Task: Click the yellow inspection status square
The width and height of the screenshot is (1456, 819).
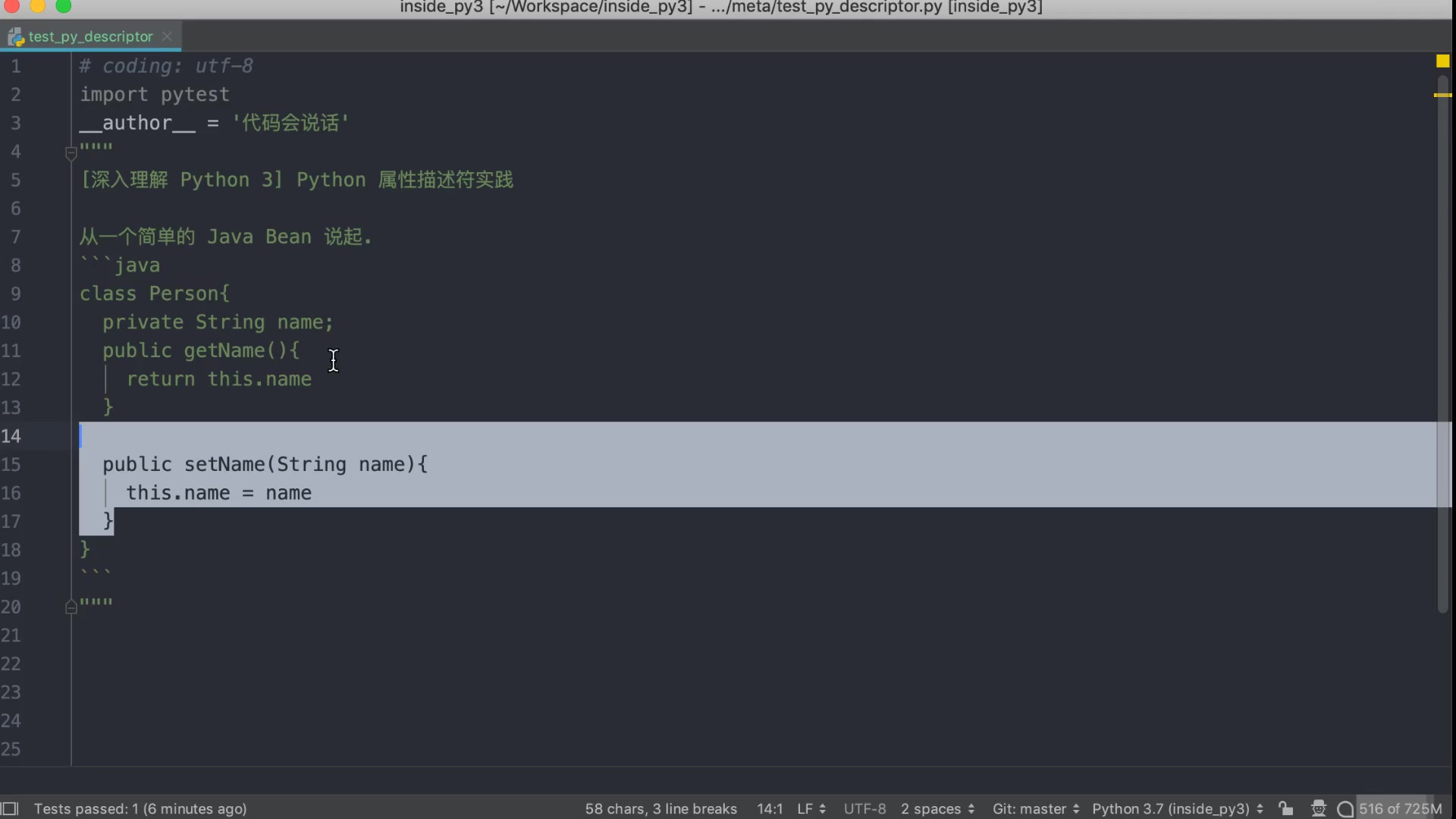Action: click(1442, 61)
